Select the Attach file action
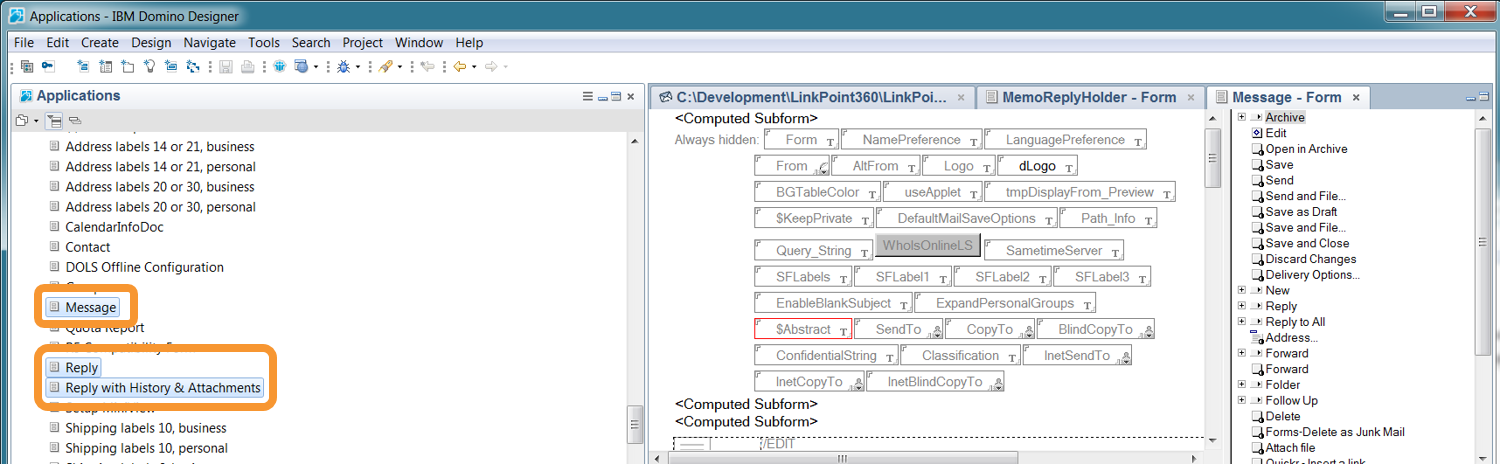The width and height of the screenshot is (1500, 464). coord(1290,448)
